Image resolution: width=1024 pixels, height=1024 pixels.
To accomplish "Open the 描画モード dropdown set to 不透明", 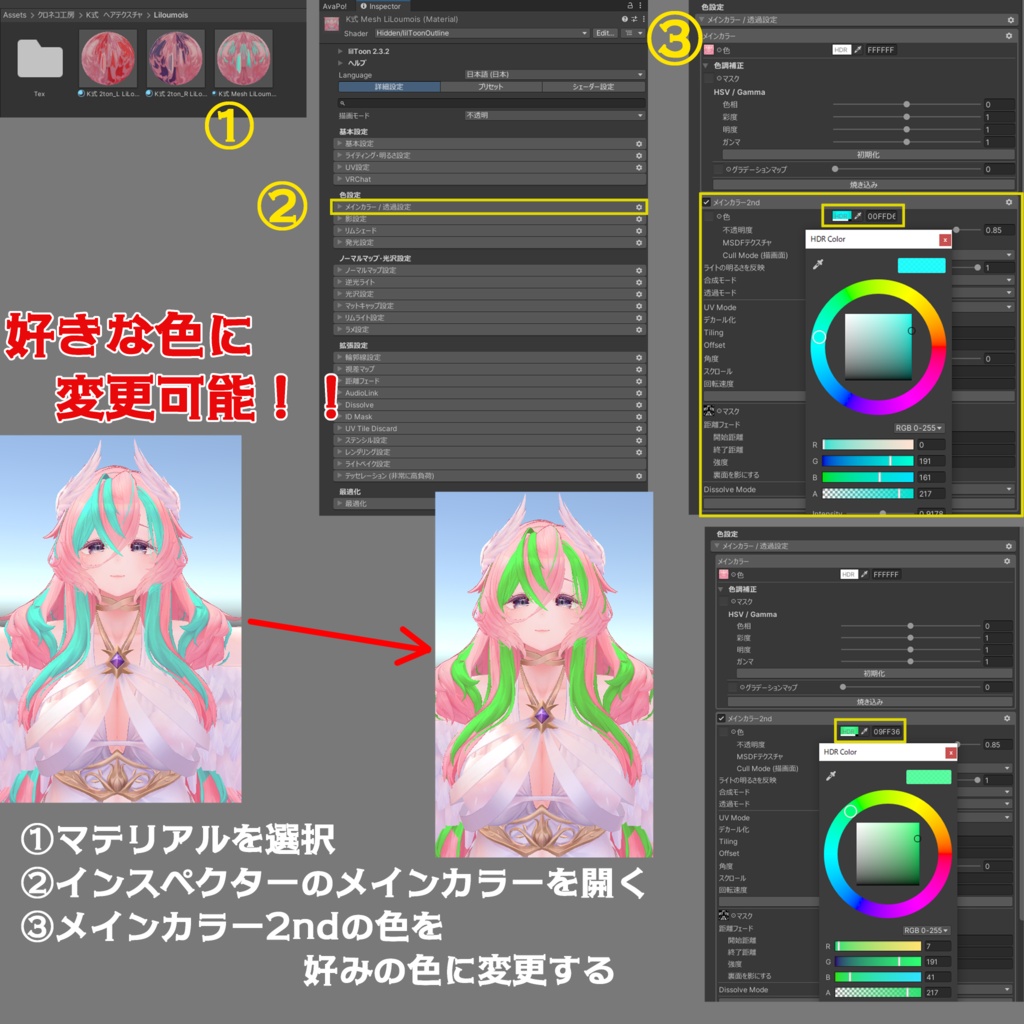I will 554,116.
